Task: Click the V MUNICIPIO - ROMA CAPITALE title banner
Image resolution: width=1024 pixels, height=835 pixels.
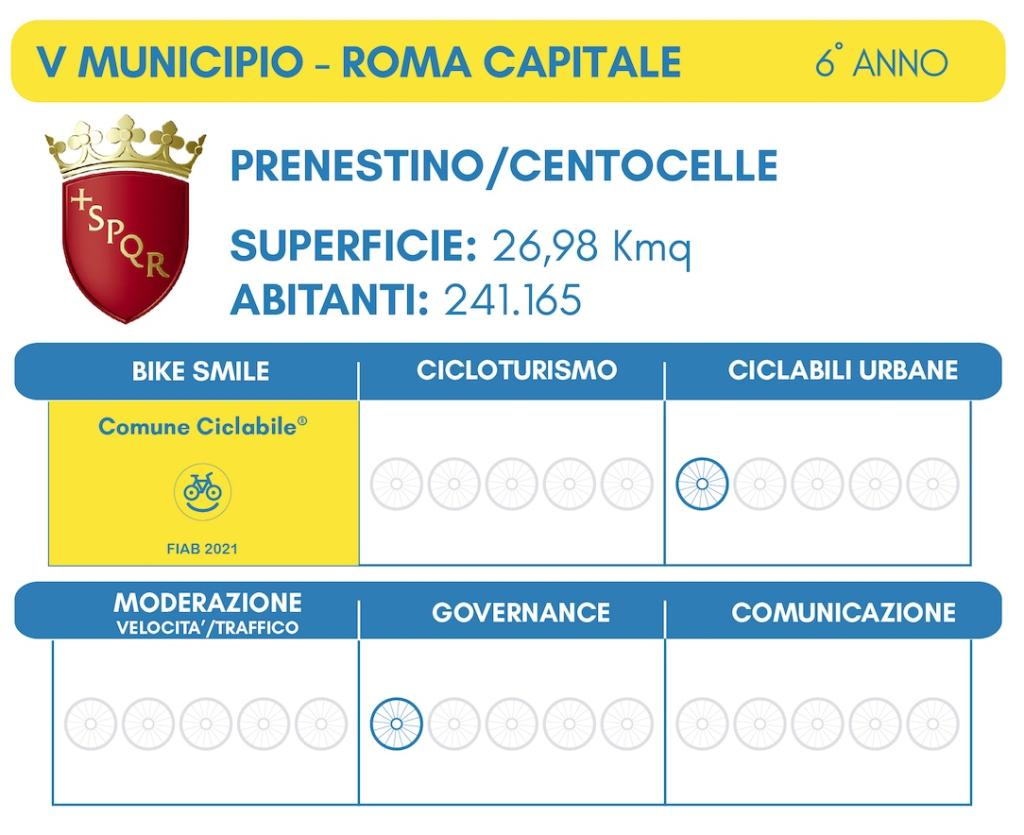Action: 509,61
